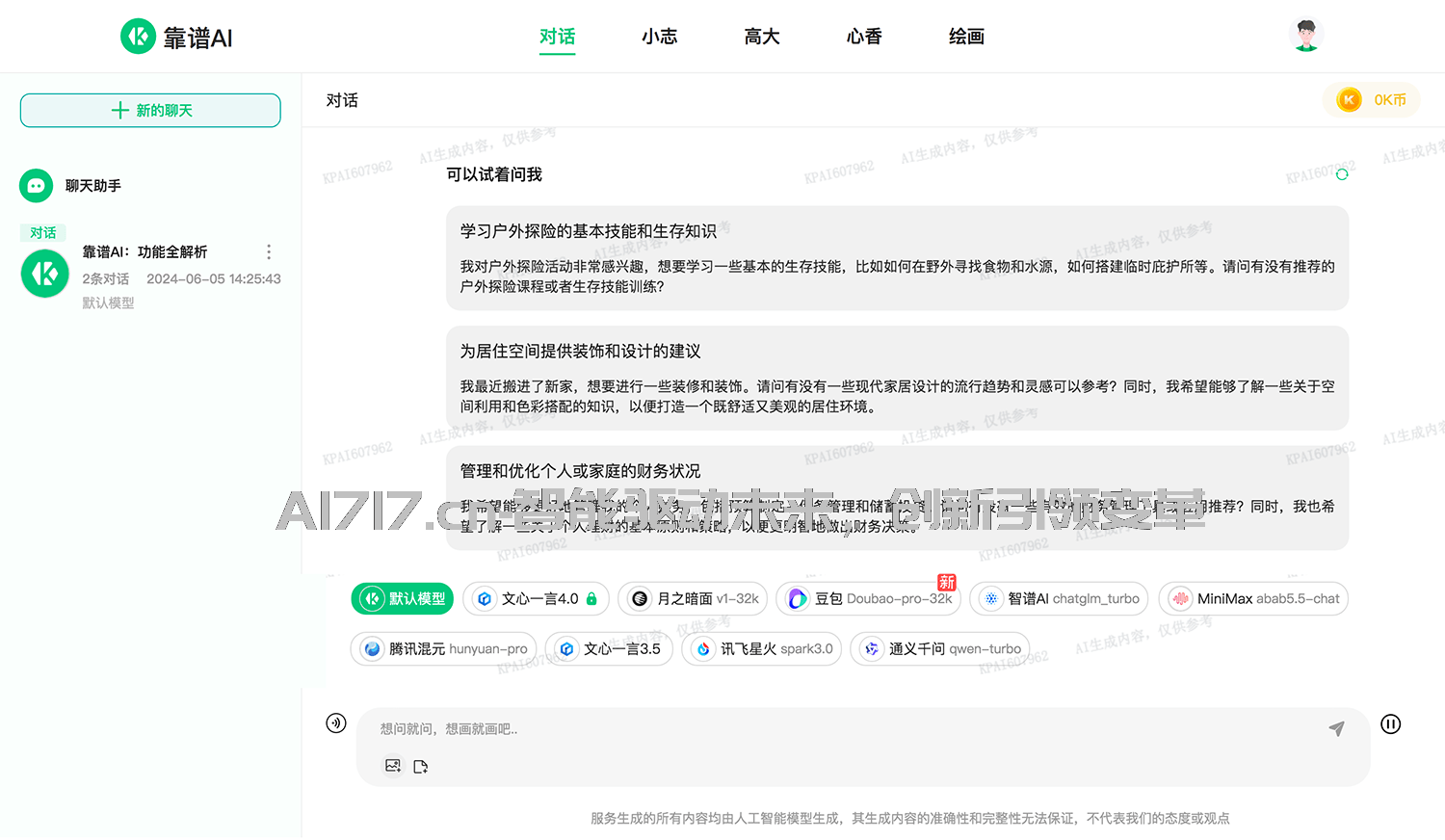Click the 聊天助手 chat bubble icon
This screenshot has width=1445, height=840.
click(37, 186)
